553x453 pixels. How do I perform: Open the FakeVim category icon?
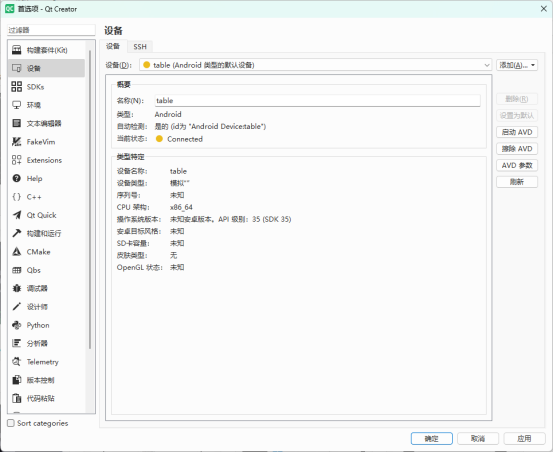[17, 141]
